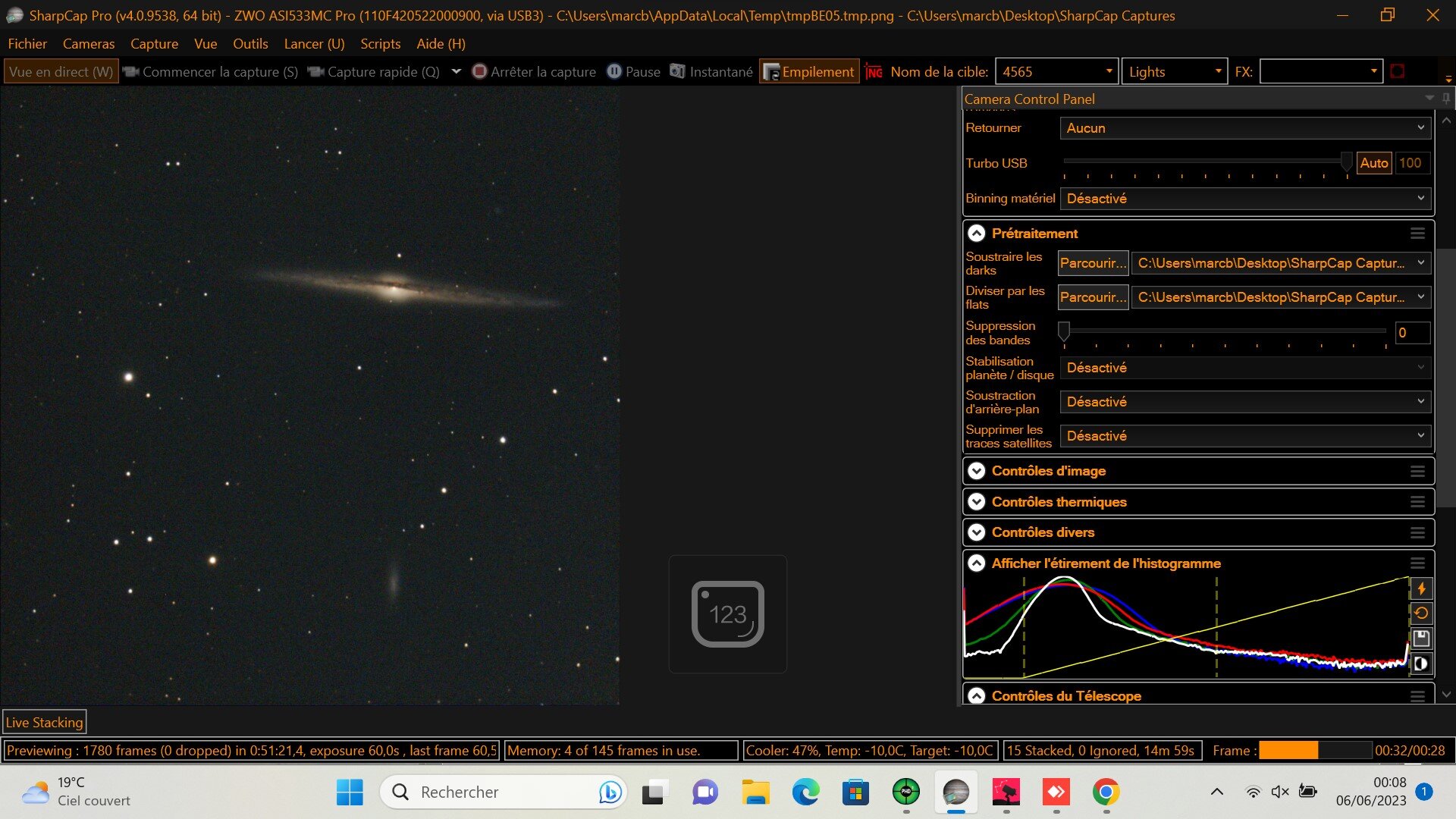This screenshot has height=819, width=1456.
Task: Click Parcourir for Soustraire les darks
Action: point(1093,263)
